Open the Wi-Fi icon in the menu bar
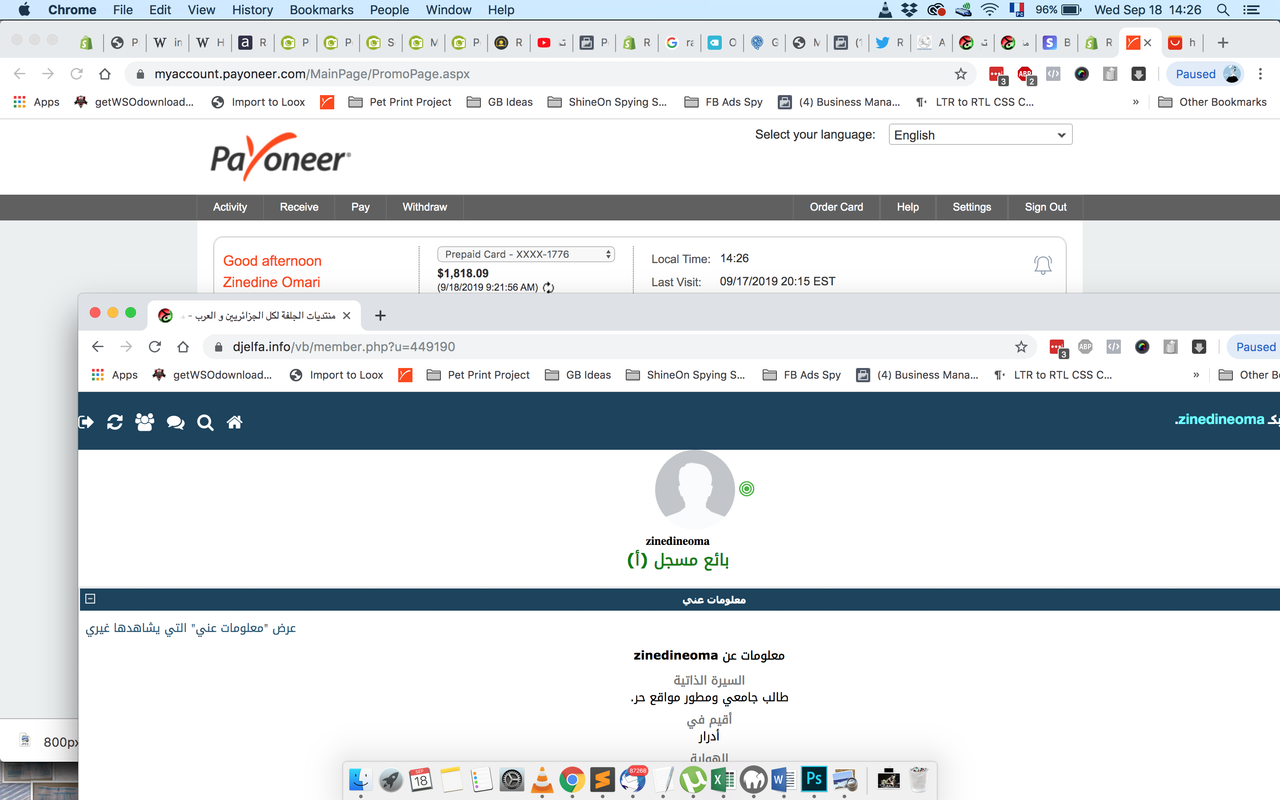 (x=989, y=10)
